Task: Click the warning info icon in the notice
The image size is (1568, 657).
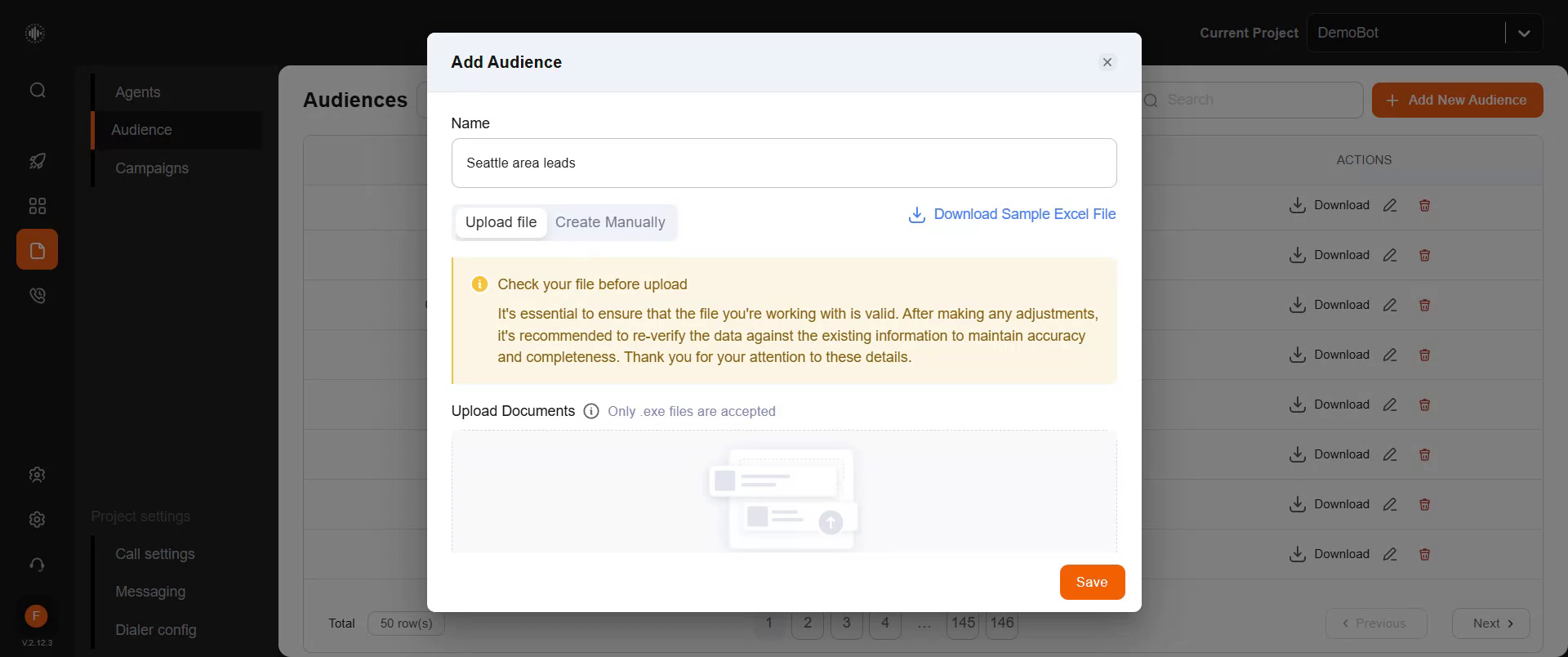Action: (480, 284)
